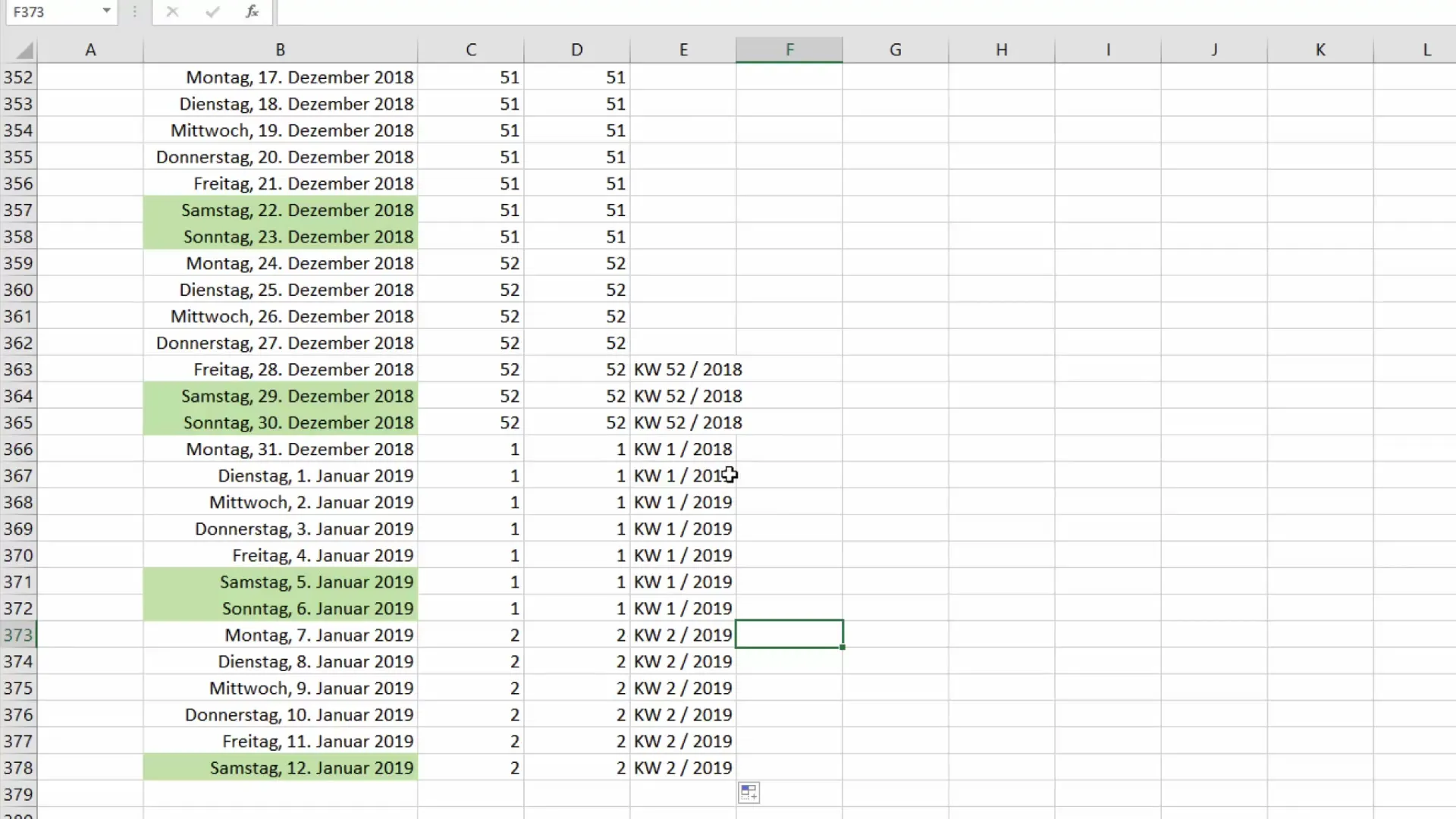This screenshot has width=1456, height=819.
Task: Select column I header
Action: click(1108, 50)
